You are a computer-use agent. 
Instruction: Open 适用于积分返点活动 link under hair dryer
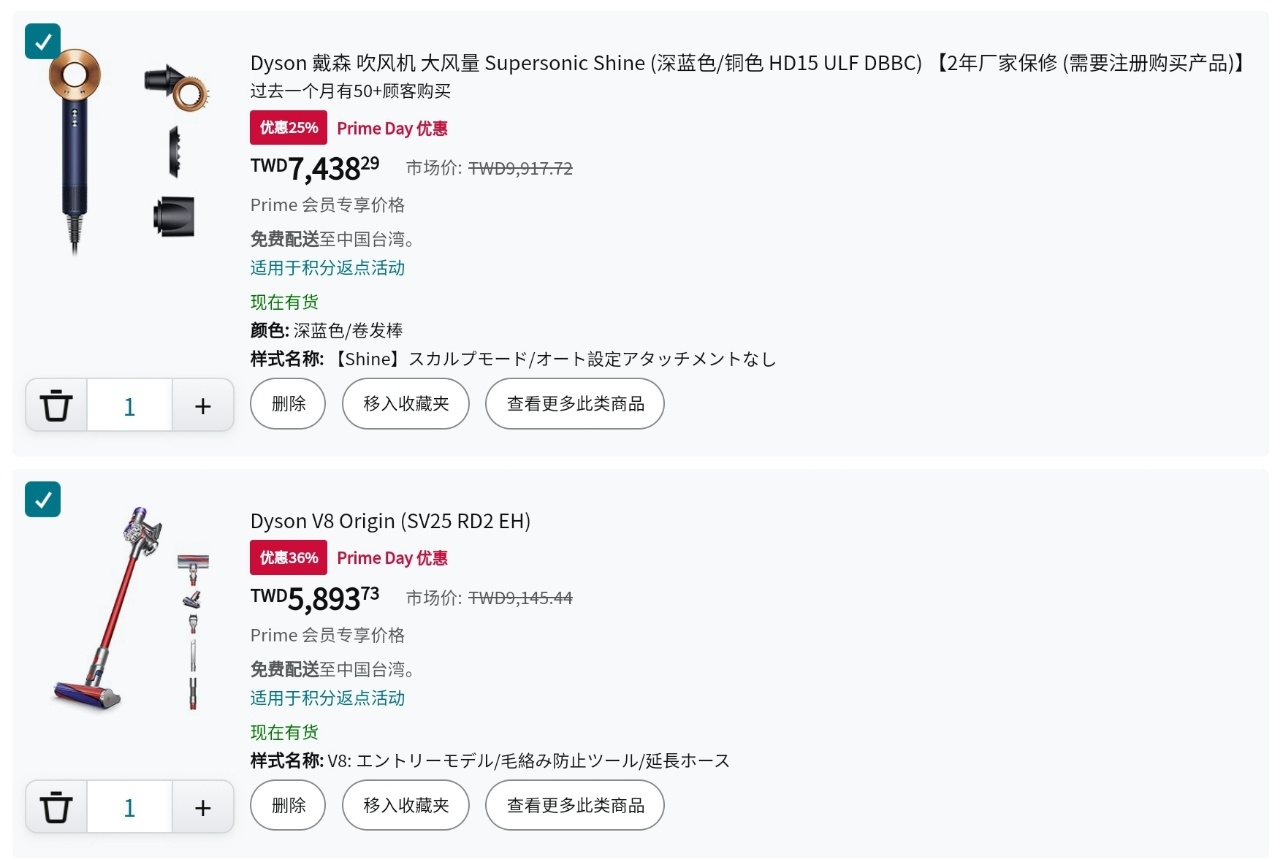[x=327, y=268]
